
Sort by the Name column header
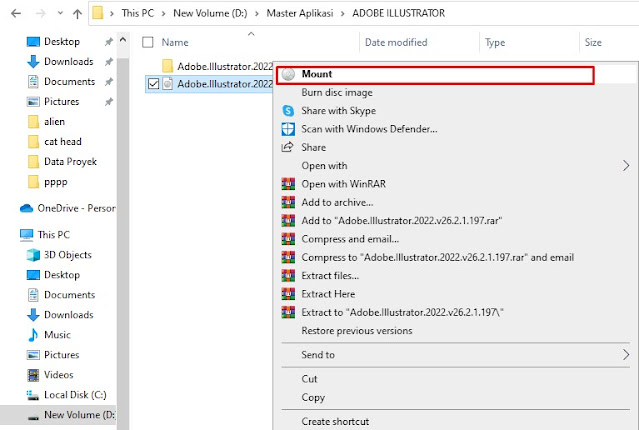[175, 42]
